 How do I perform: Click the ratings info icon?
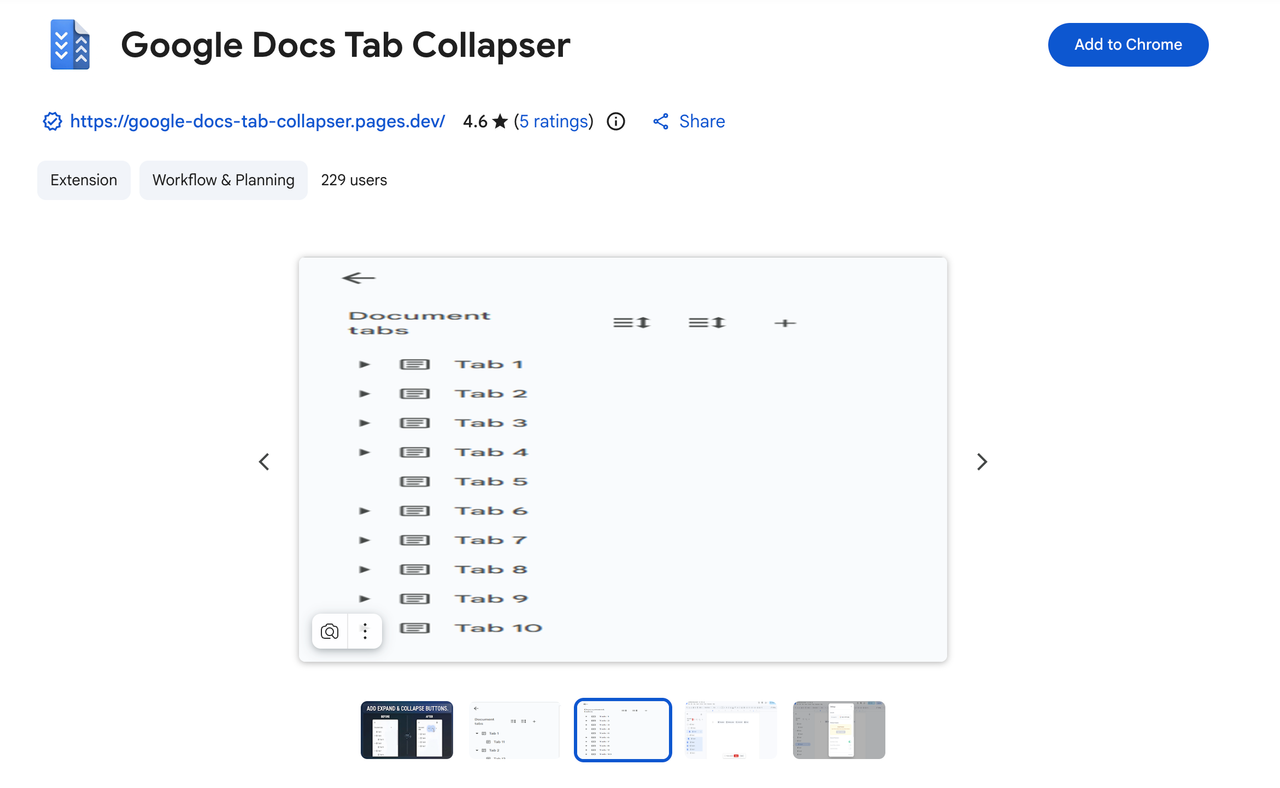[x=616, y=122]
